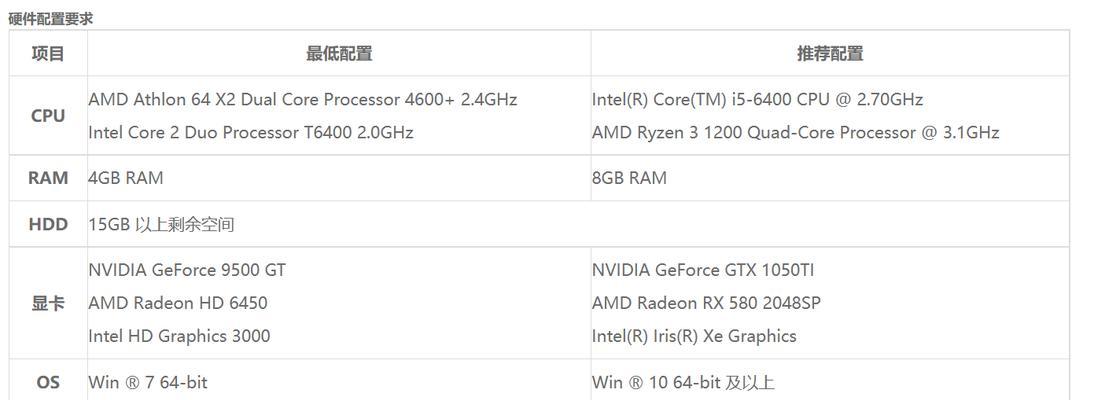Image resolution: width=1094 pixels, height=400 pixels.
Task: Select the CPU row label
Action: click(48, 116)
